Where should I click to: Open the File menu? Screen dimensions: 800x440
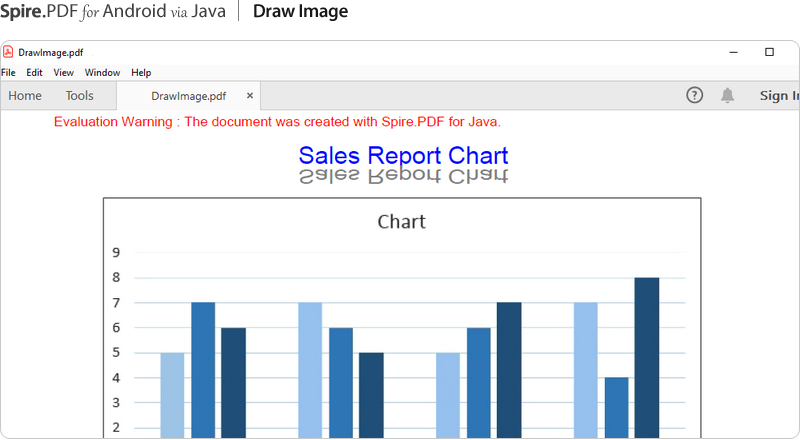tap(8, 73)
